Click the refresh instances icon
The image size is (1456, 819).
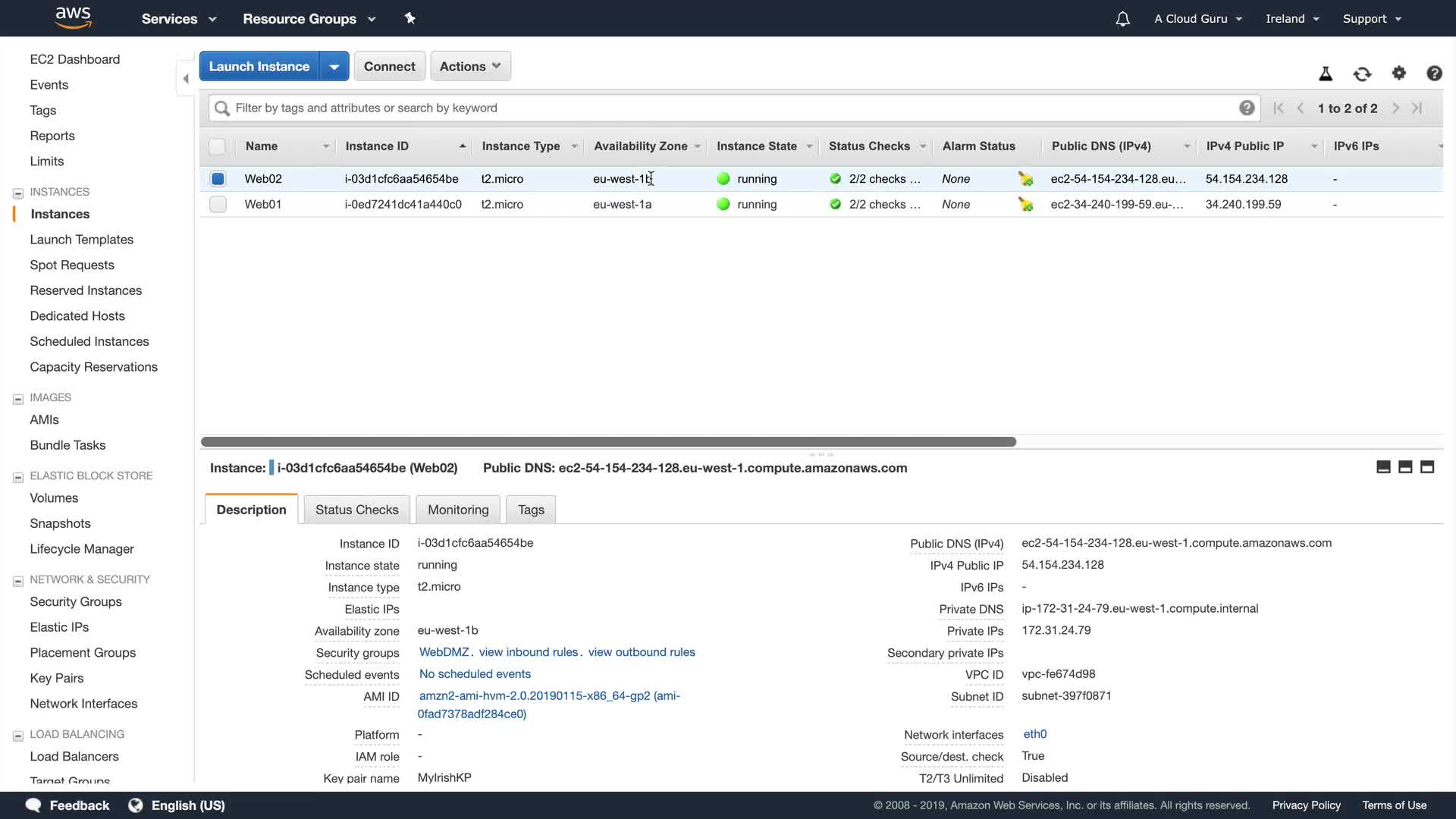(x=1362, y=74)
